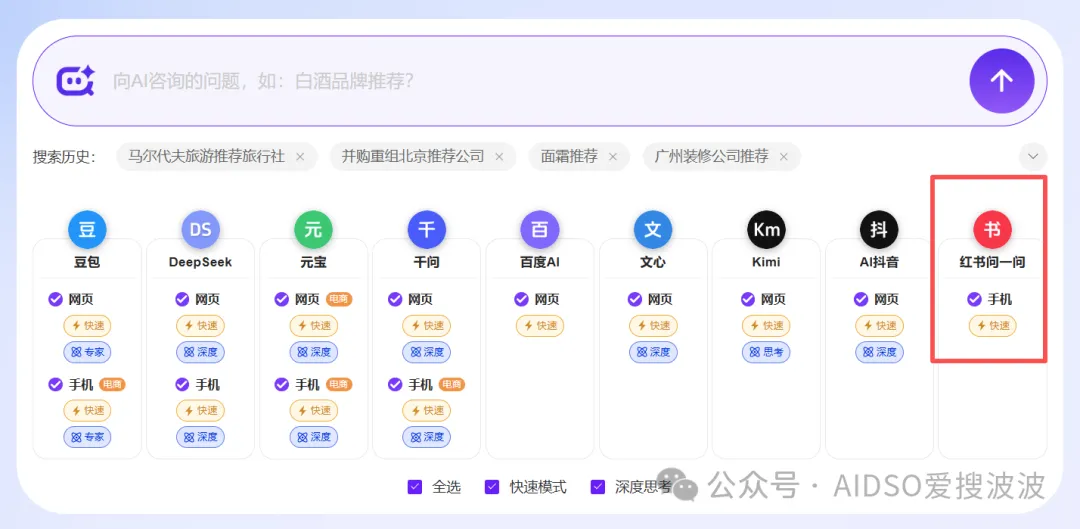The image size is (1080, 529).
Task: Click 快速 tag under 元宝 网页
Action: click(x=313, y=326)
